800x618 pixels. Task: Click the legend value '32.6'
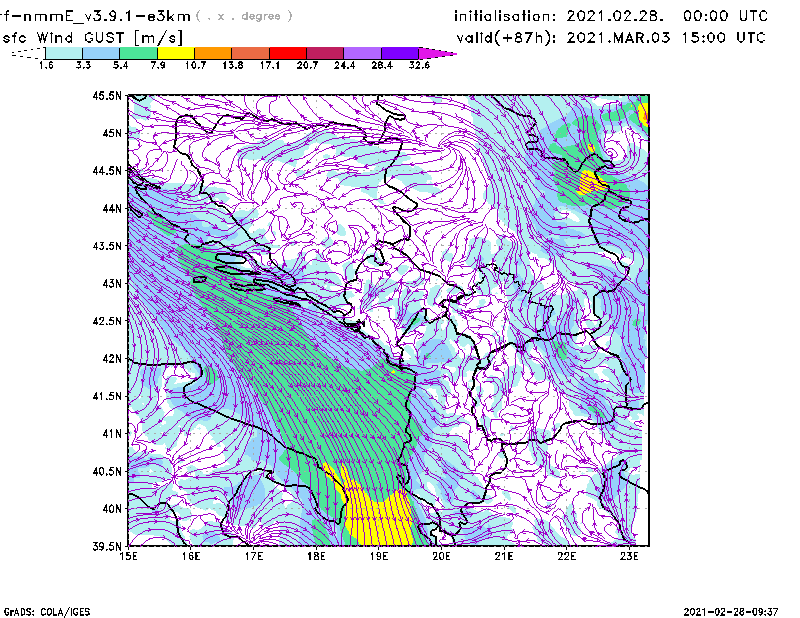click(419, 65)
